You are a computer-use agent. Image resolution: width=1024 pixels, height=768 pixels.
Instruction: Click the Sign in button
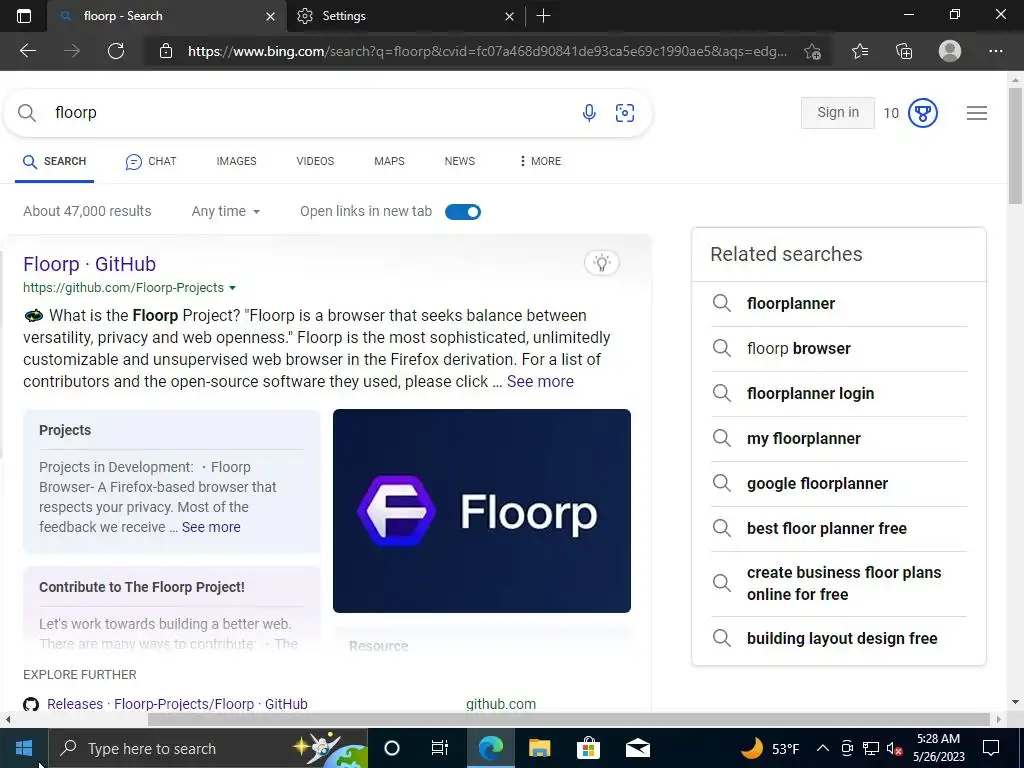point(838,113)
